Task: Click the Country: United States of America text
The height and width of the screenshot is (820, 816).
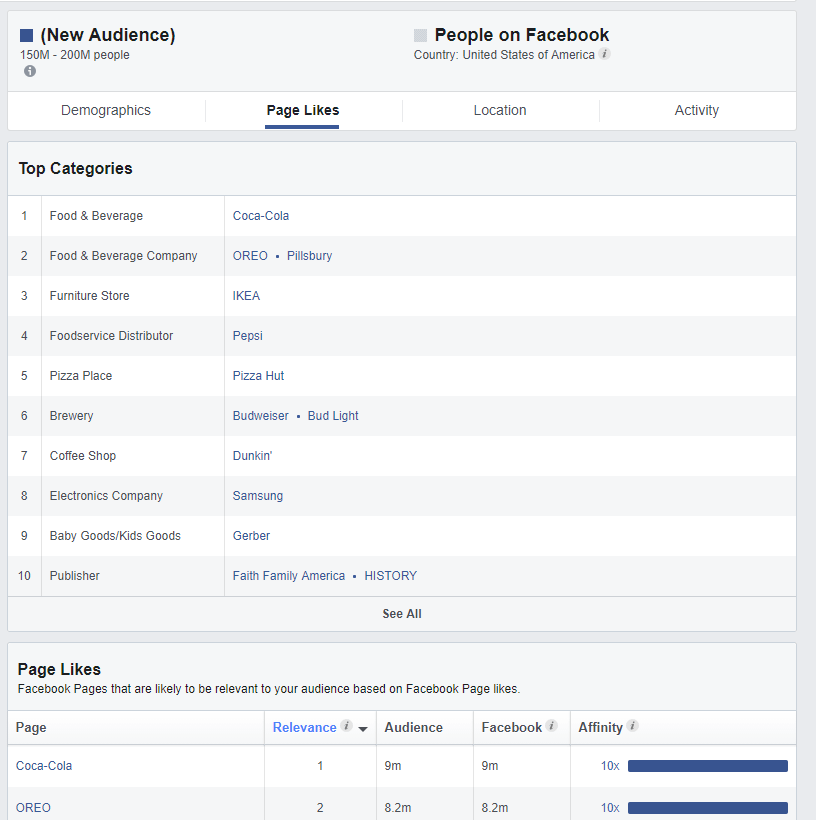Action: pyautogui.click(x=504, y=55)
